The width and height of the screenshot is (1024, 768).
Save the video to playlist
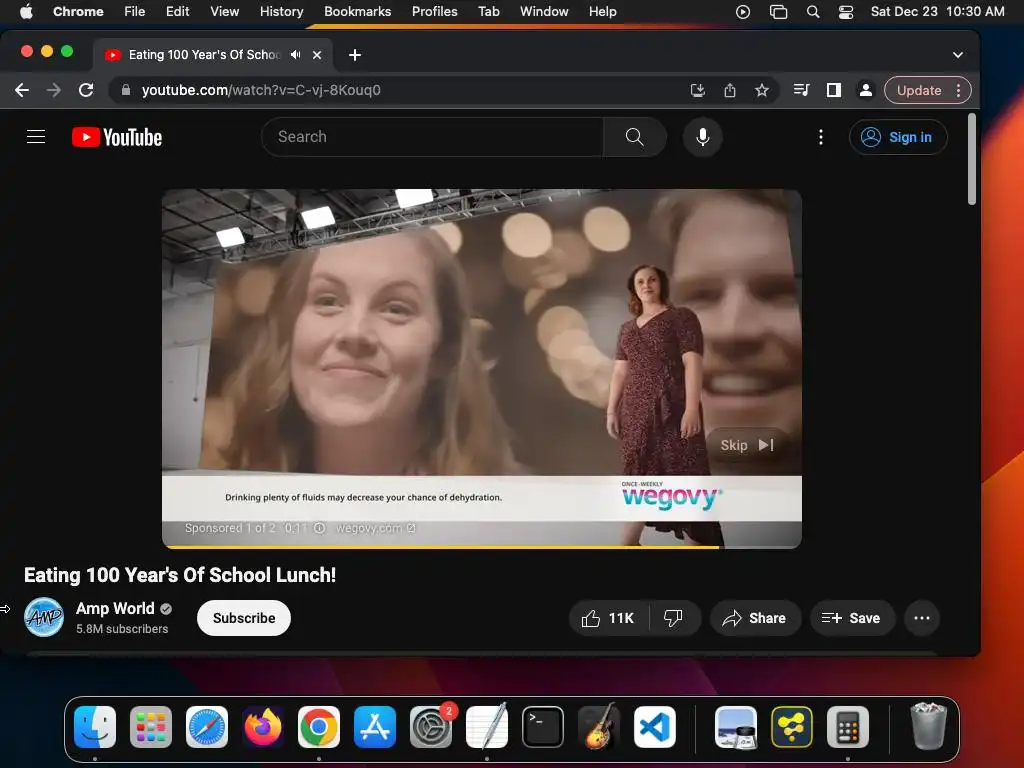851,618
